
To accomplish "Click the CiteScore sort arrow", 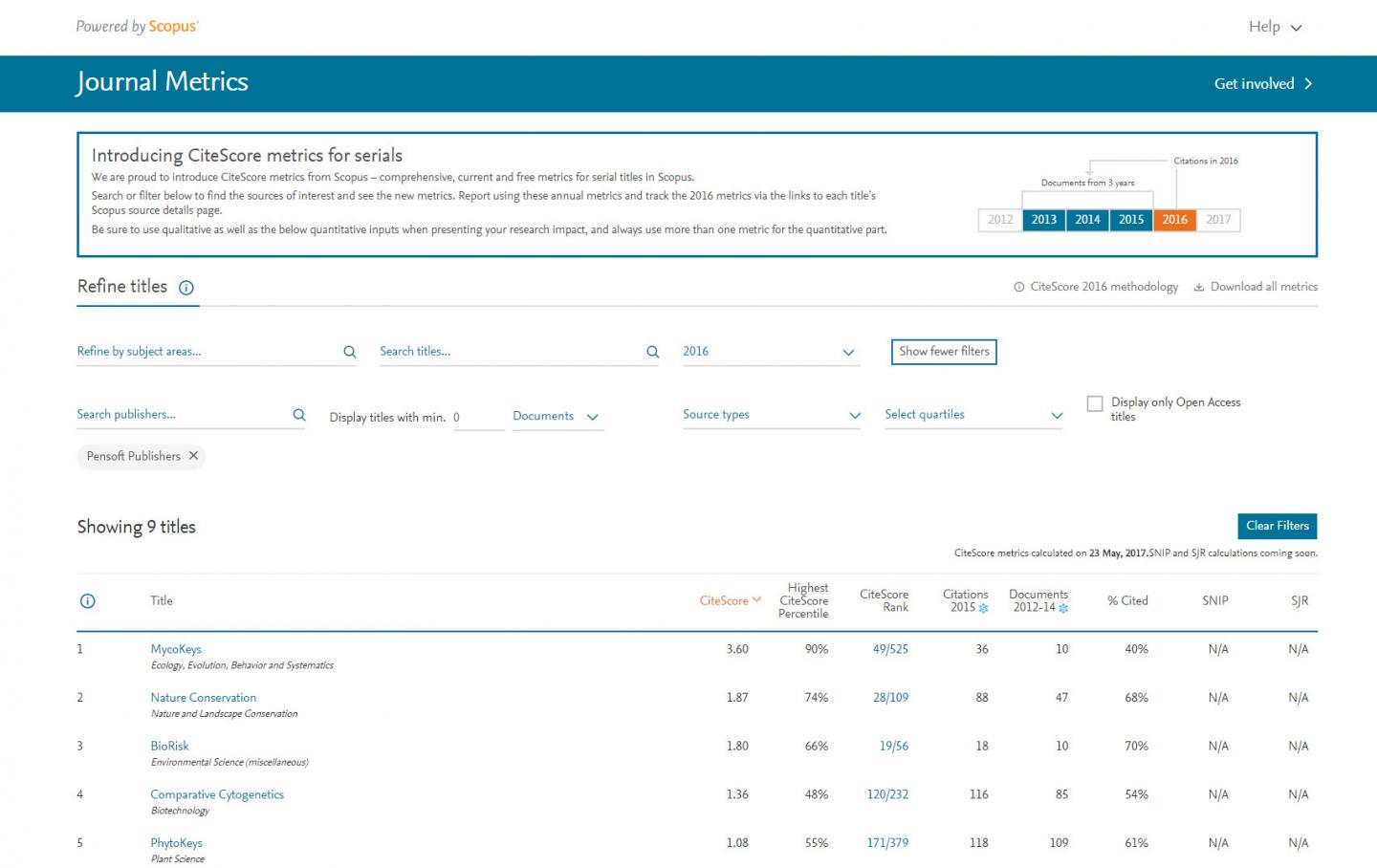I will 756,600.
